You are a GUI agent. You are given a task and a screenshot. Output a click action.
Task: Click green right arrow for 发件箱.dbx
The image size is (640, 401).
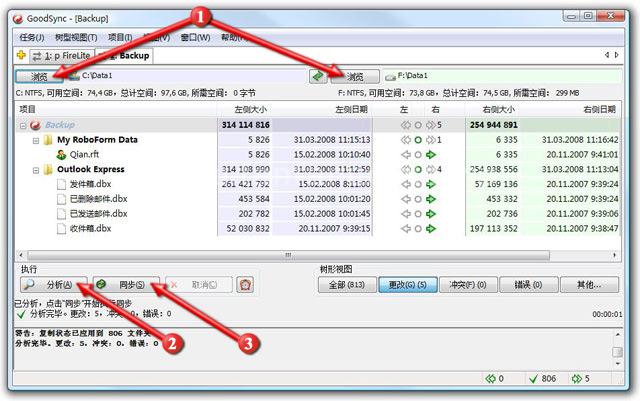(431, 184)
